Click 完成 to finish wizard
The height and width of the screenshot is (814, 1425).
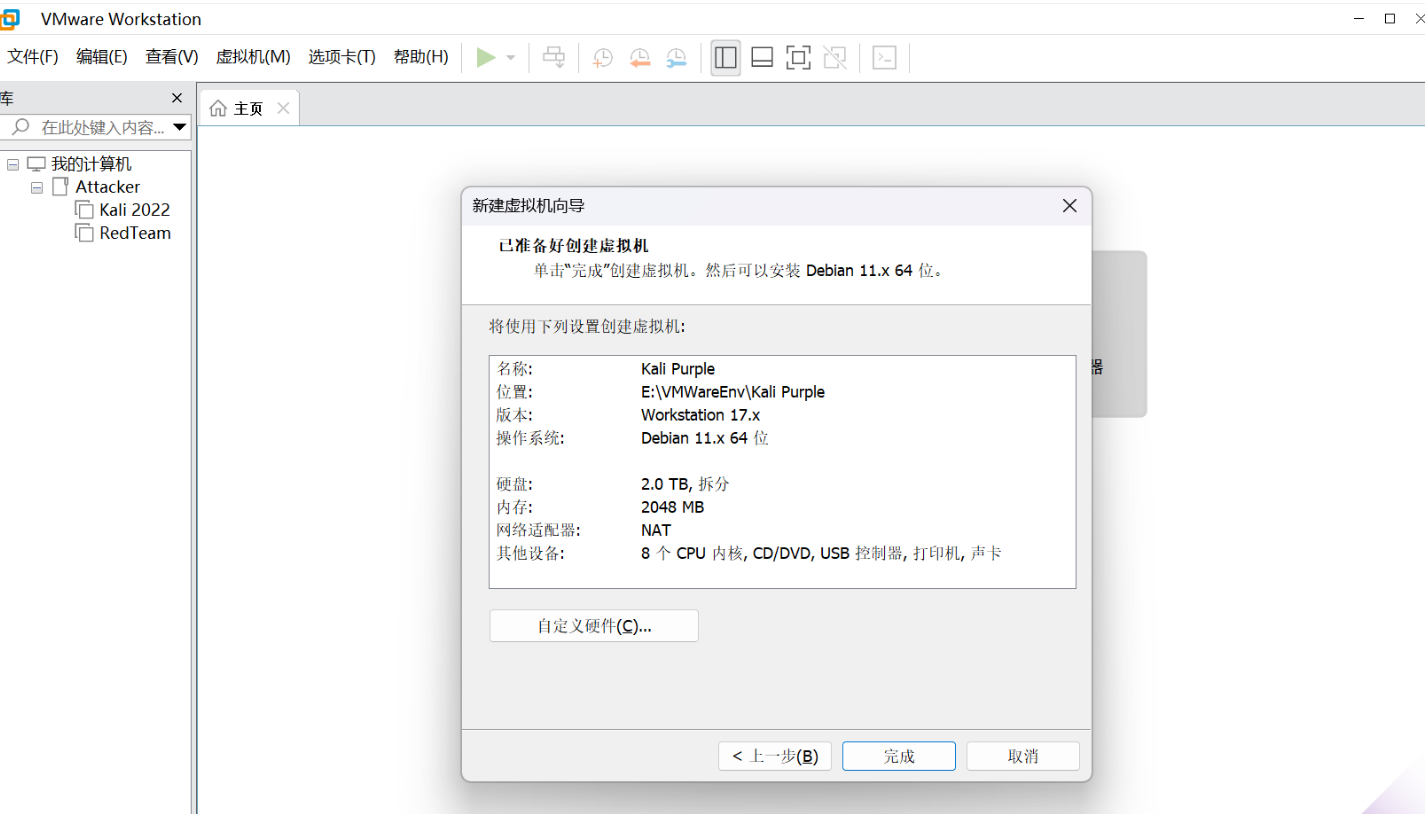click(x=899, y=756)
